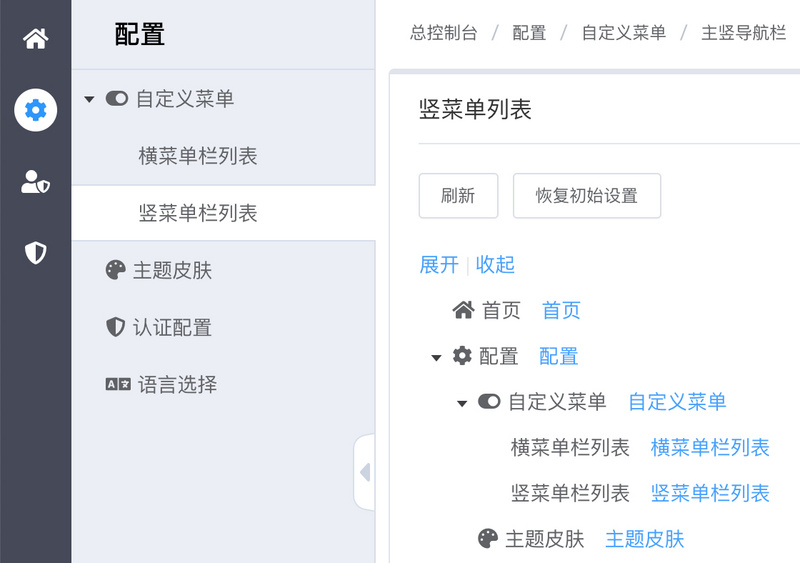Click the 恢复初始设置 button
Screen dimensions: 800x563
(587, 196)
